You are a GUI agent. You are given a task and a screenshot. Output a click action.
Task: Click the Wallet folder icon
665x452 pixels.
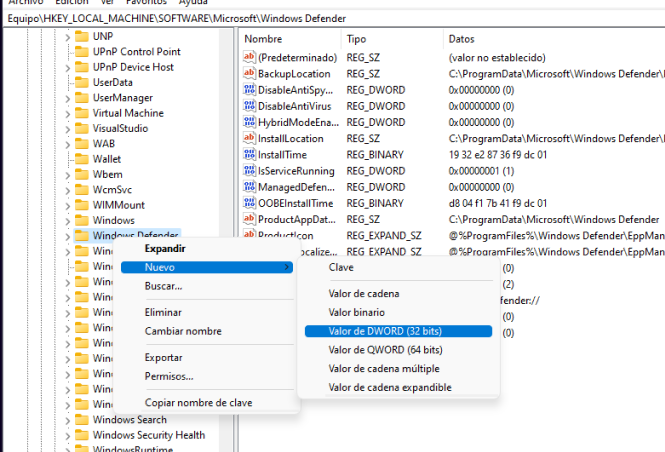[82, 159]
